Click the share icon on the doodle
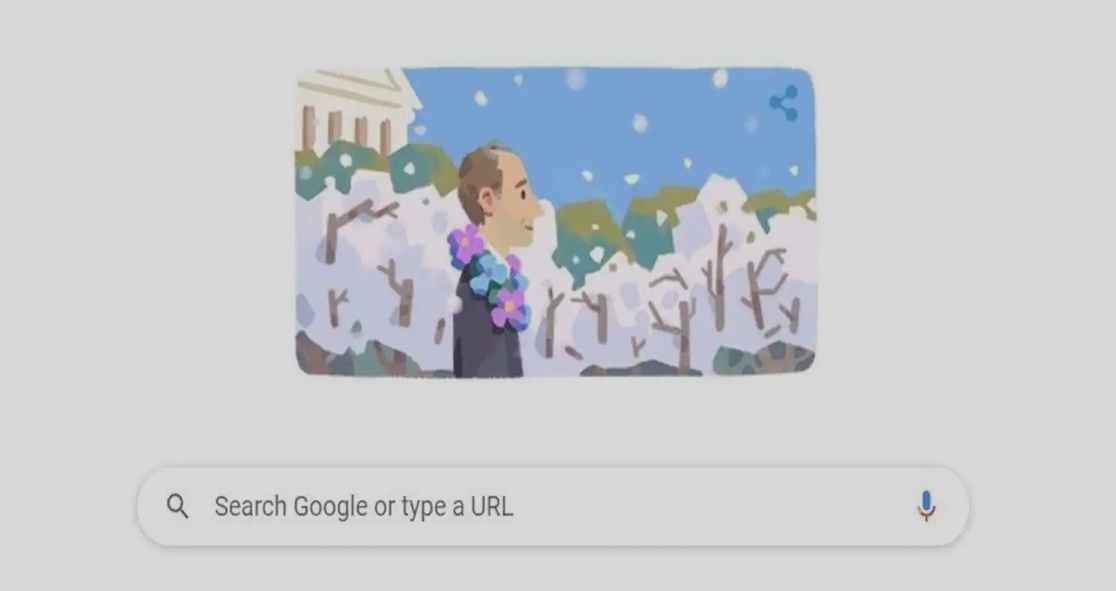The width and height of the screenshot is (1116, 591). 784,103
